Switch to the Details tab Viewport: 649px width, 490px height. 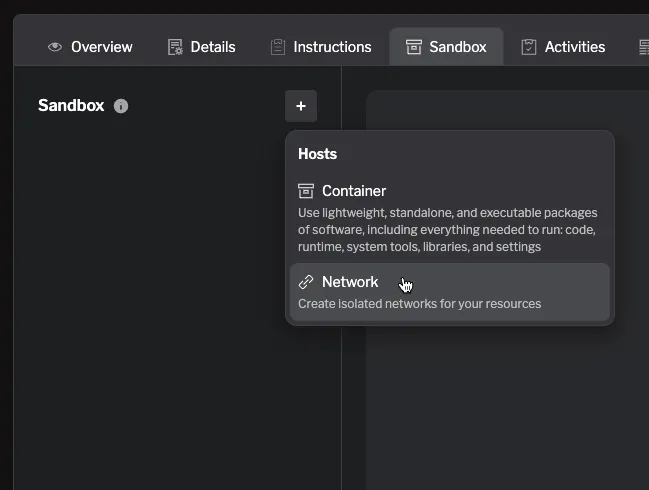pos(202,47)
